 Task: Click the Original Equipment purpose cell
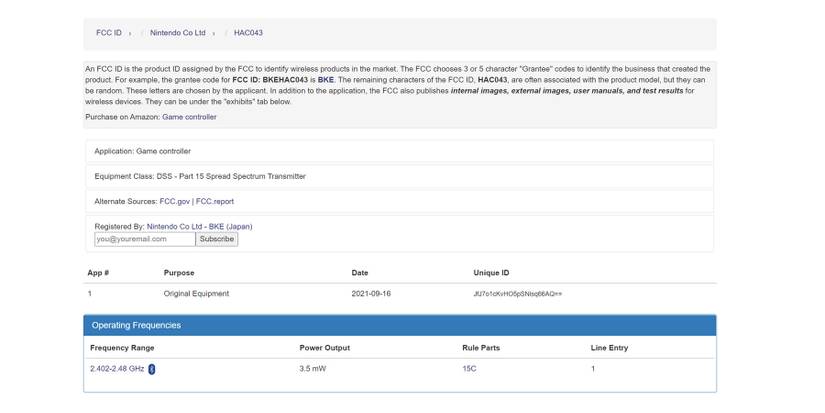point(196,294)
